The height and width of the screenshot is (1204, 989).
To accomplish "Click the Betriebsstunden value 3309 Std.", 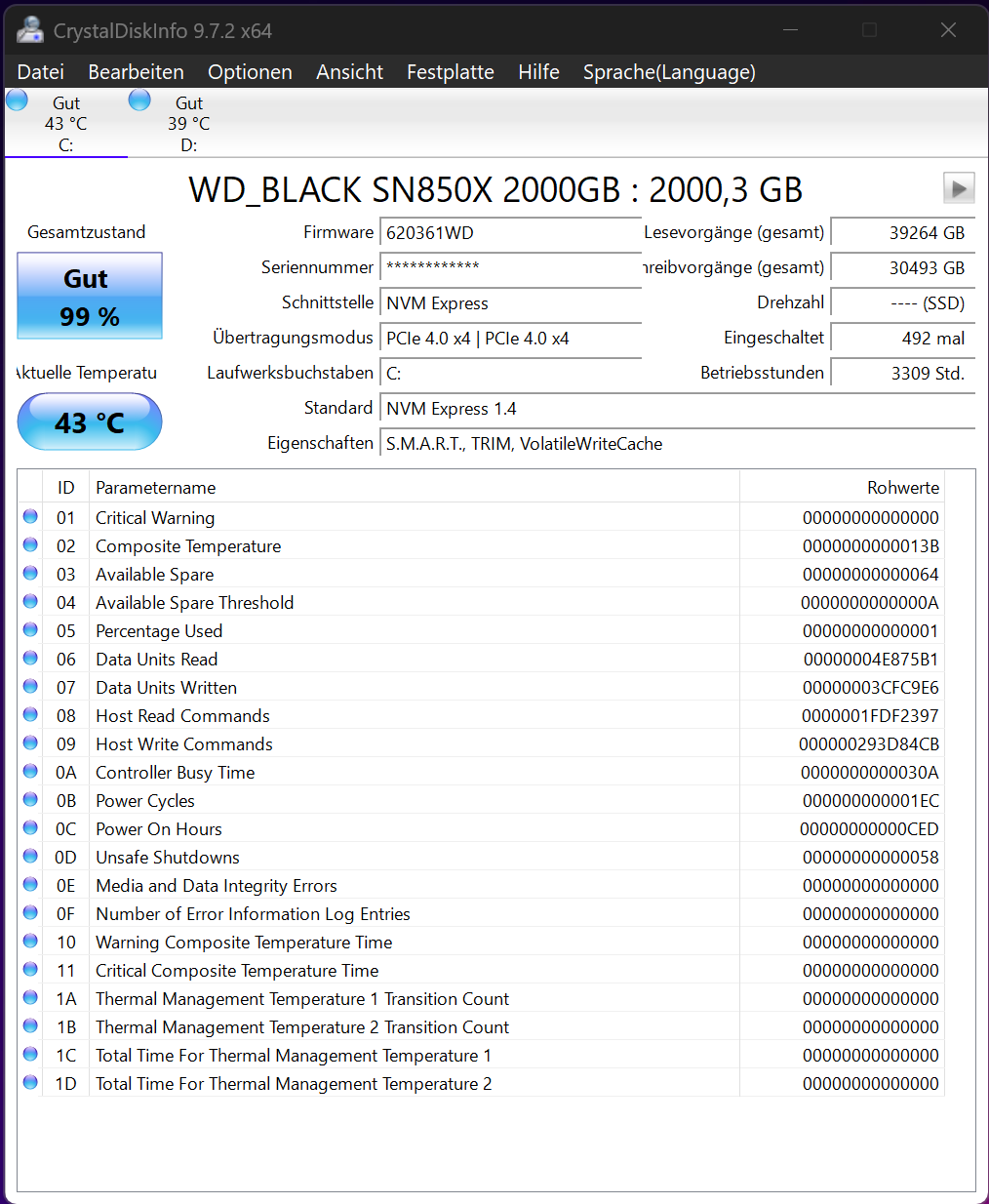I will coord(902,374).
